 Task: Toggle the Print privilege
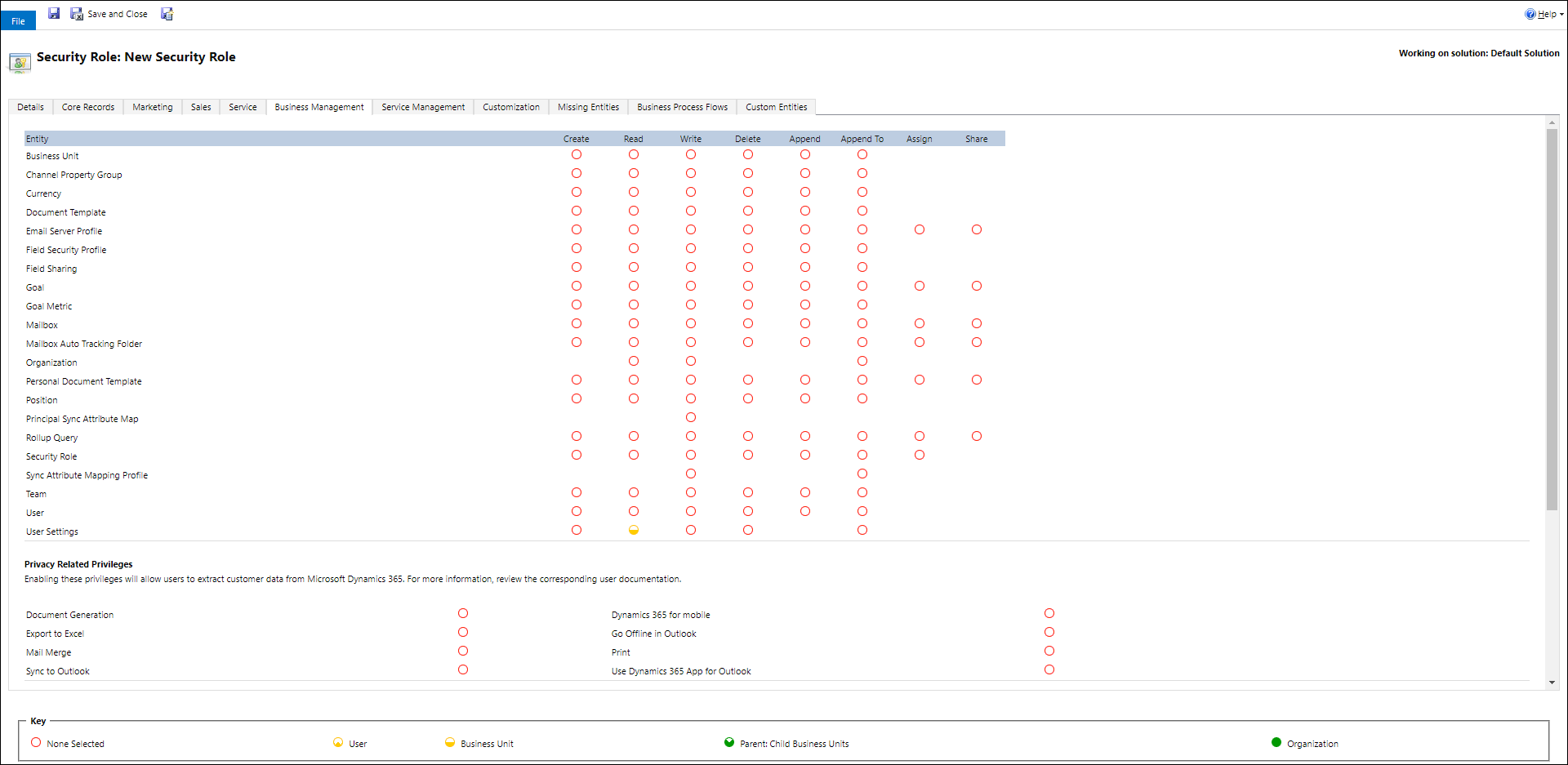click(1049, 651)
